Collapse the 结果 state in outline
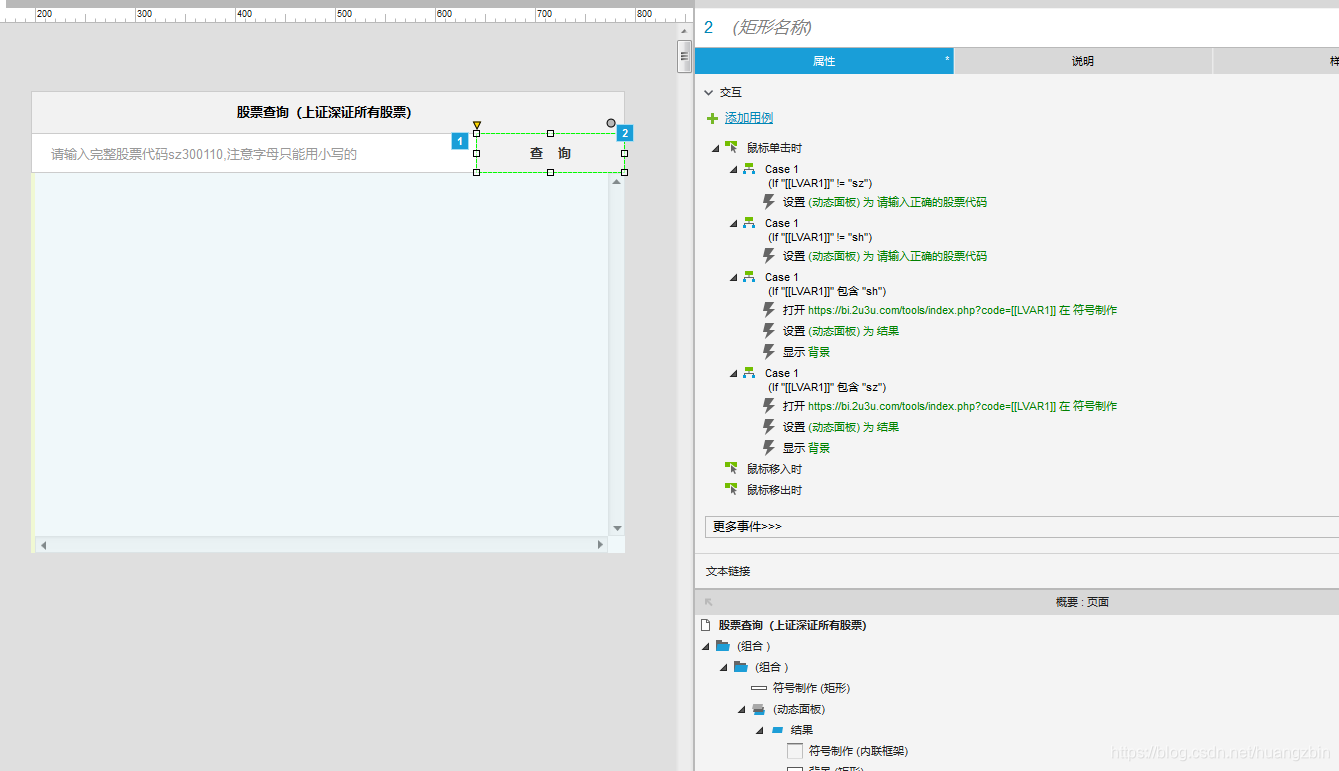The height and width of the screenshot is (771, 1339). coord(759,730)
